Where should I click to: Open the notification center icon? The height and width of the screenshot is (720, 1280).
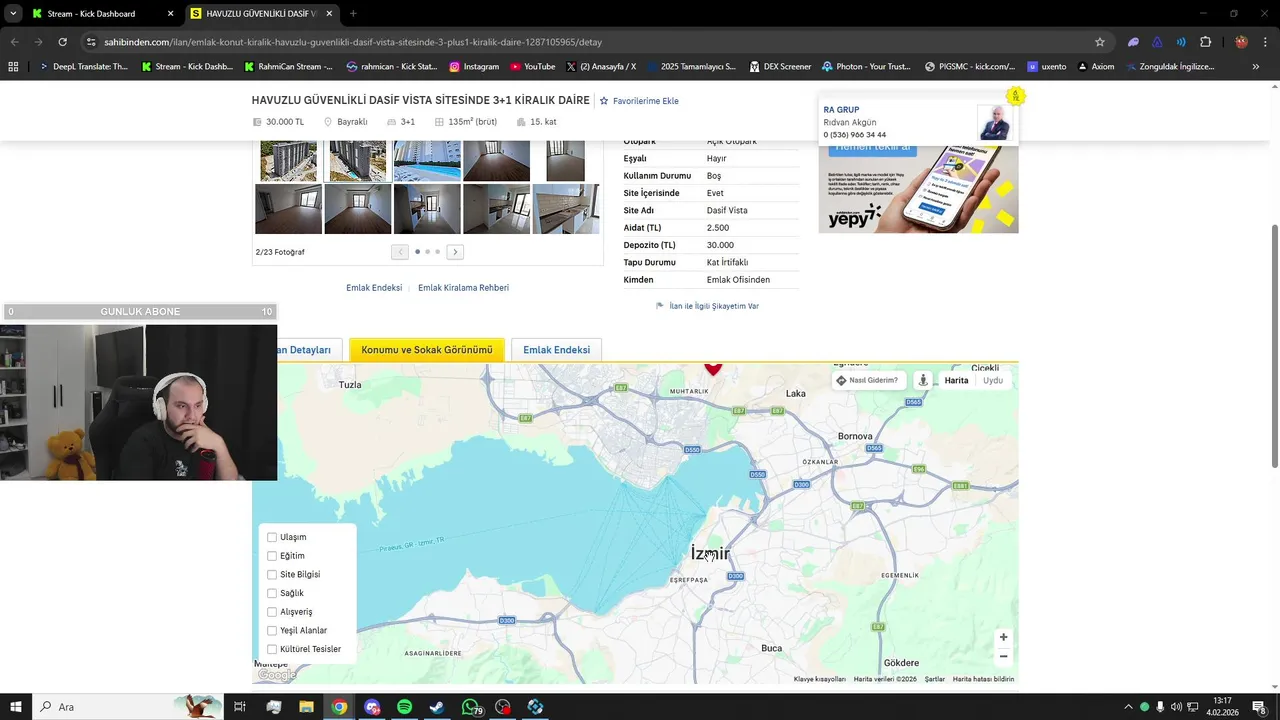click(1259, 707)
